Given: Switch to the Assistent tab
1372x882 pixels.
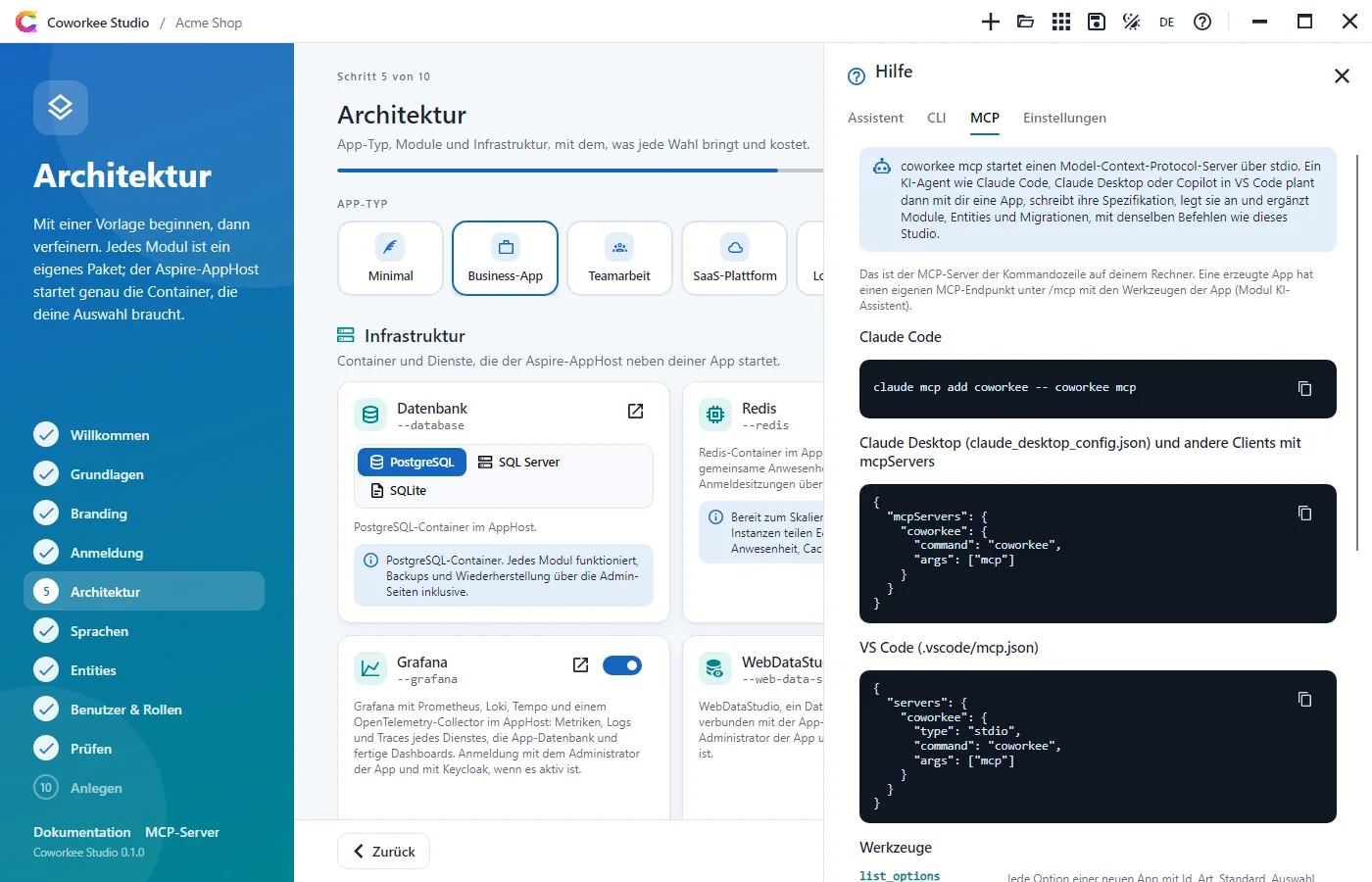Looking at the screenshot, I should [875, 118].
